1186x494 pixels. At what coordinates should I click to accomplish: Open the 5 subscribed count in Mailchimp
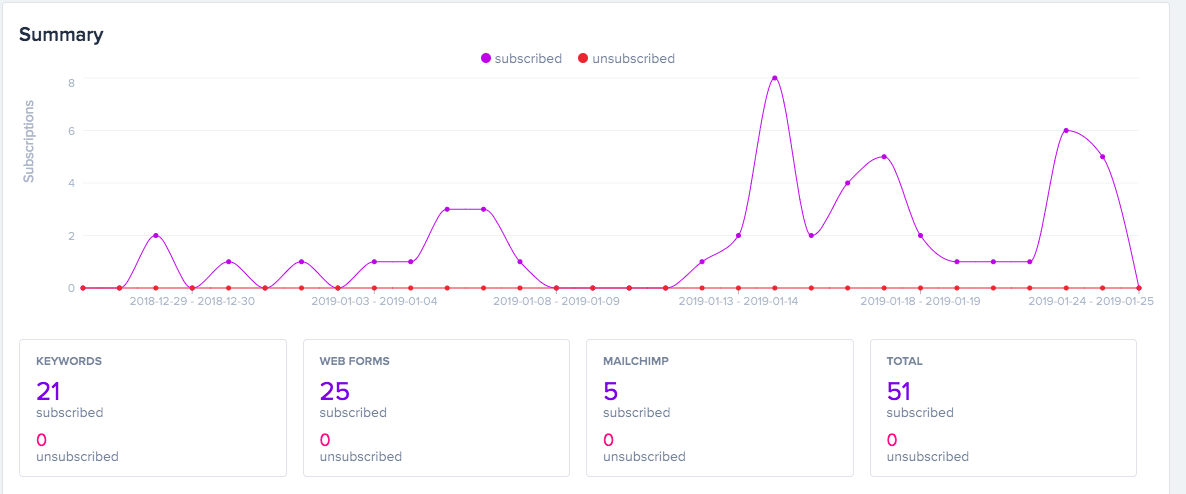point(611,390)
